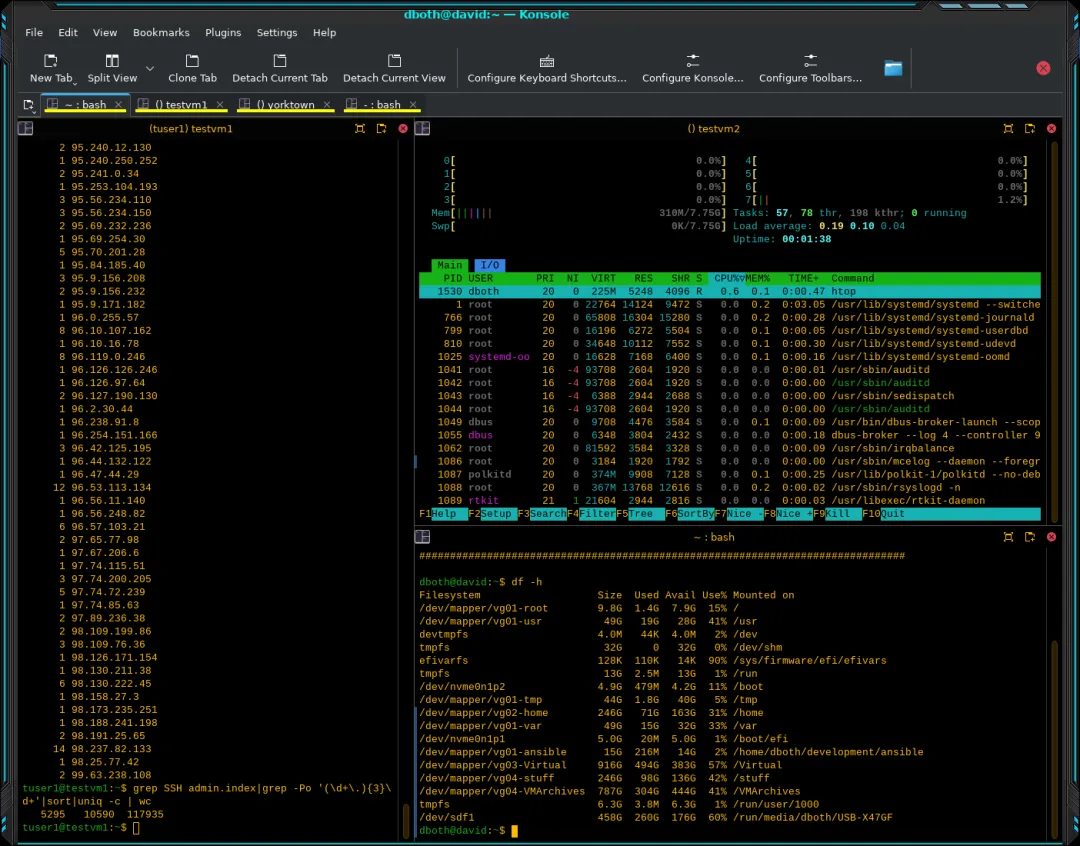
Task: Click the Clone Tab toolbar icon
Action: [192, 61]
